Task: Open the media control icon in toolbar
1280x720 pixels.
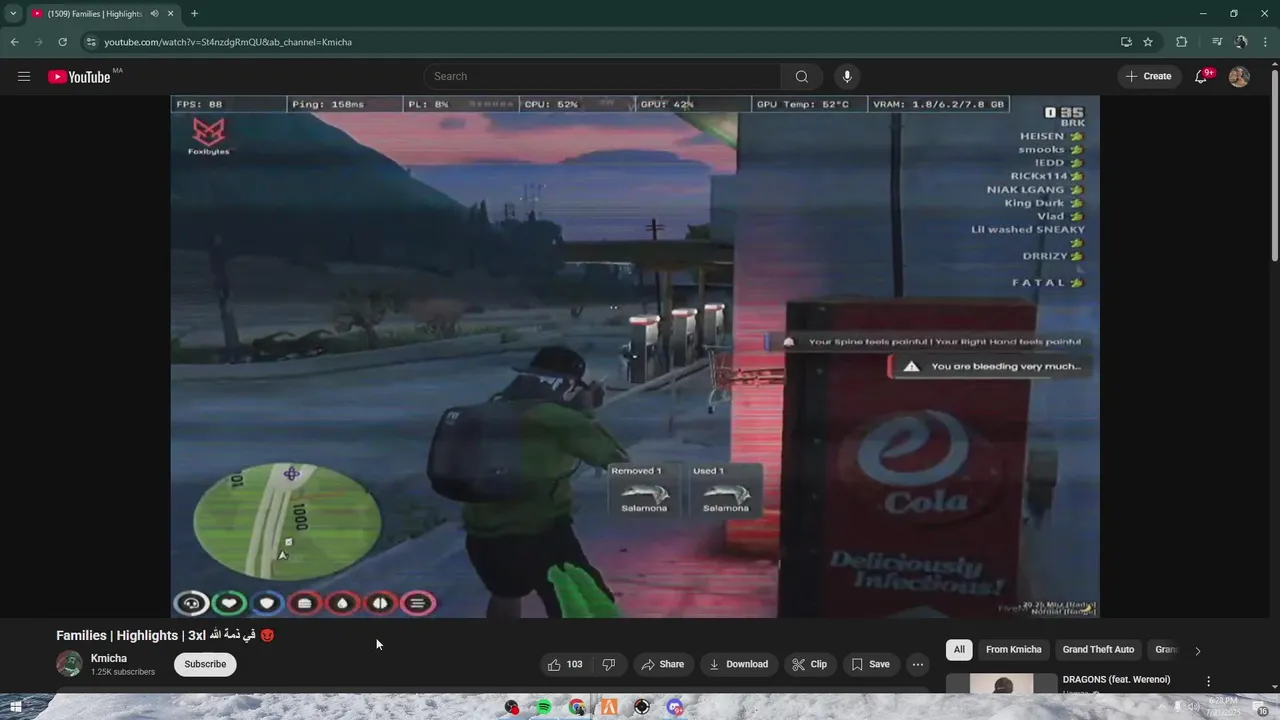Action: tap(1217, 42)
